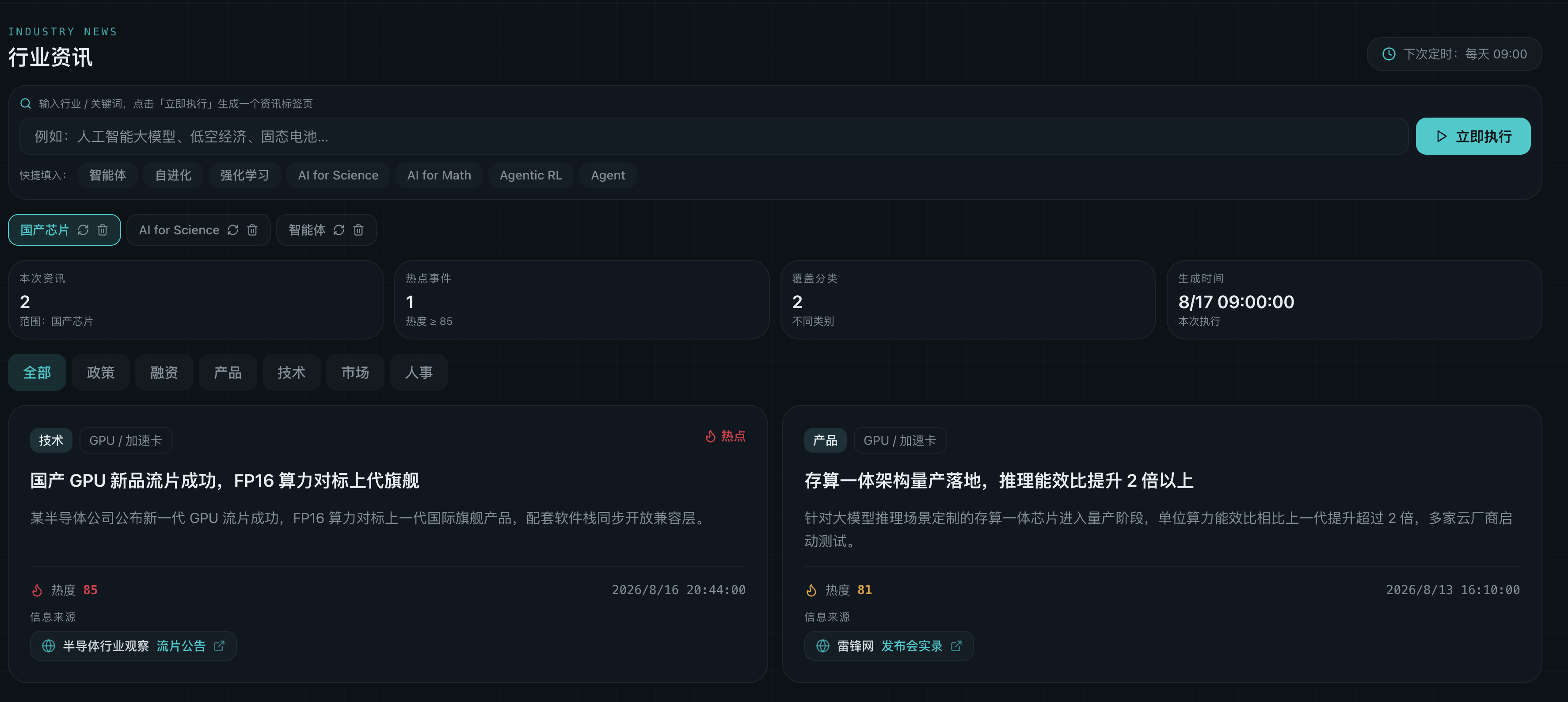The width and height of the screenshot is (1568, 702).
Task: Quick-fill the 智能体 keyword chip
Action: (108, 175)
